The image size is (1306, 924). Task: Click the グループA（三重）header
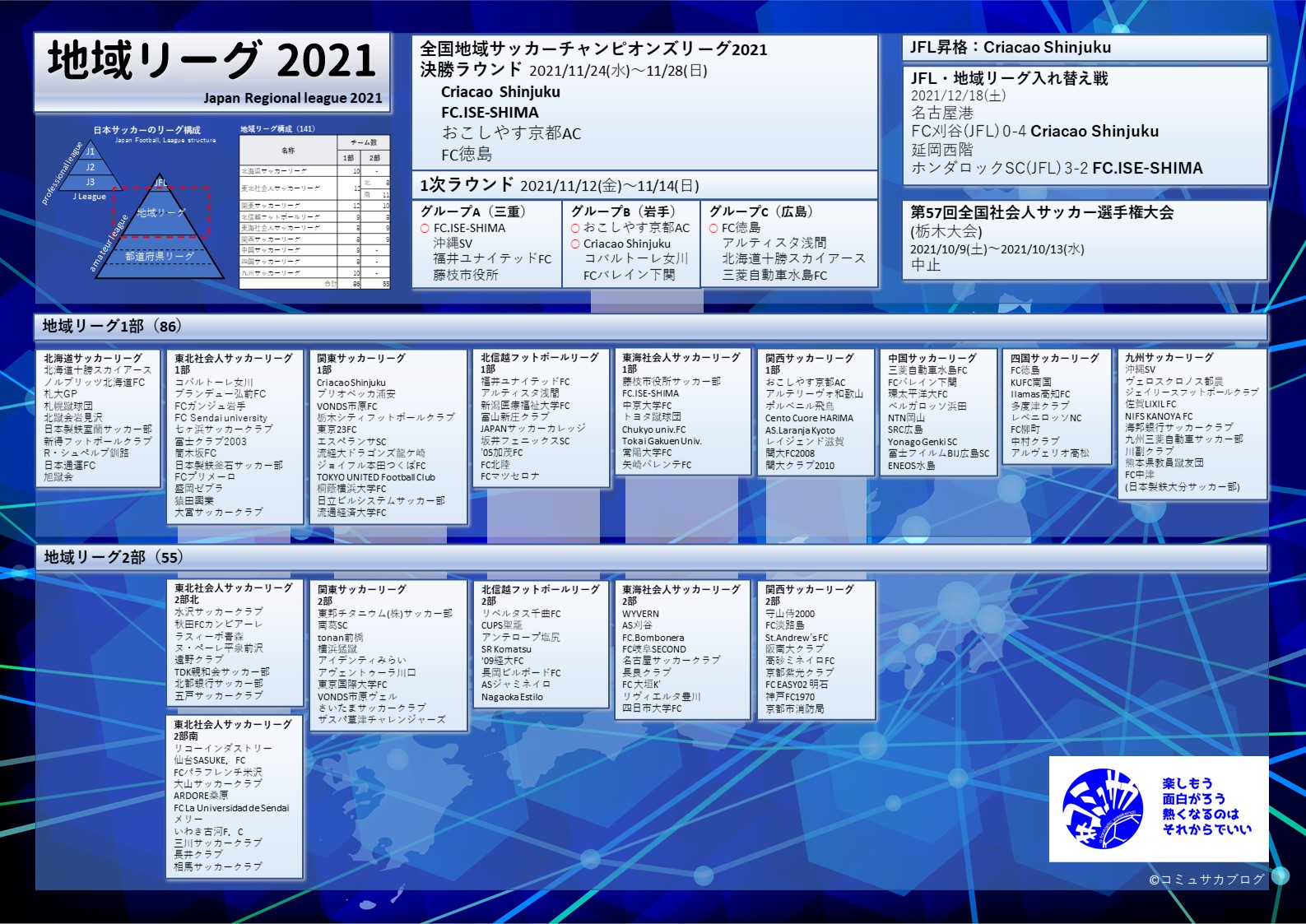473,211
